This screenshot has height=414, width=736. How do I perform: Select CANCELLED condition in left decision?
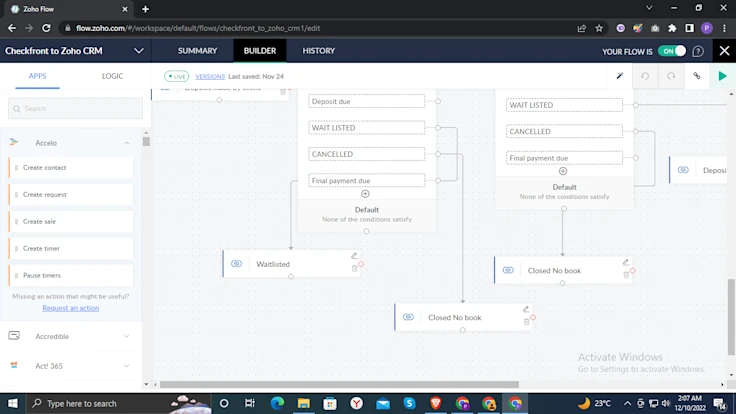pos(367,154)
